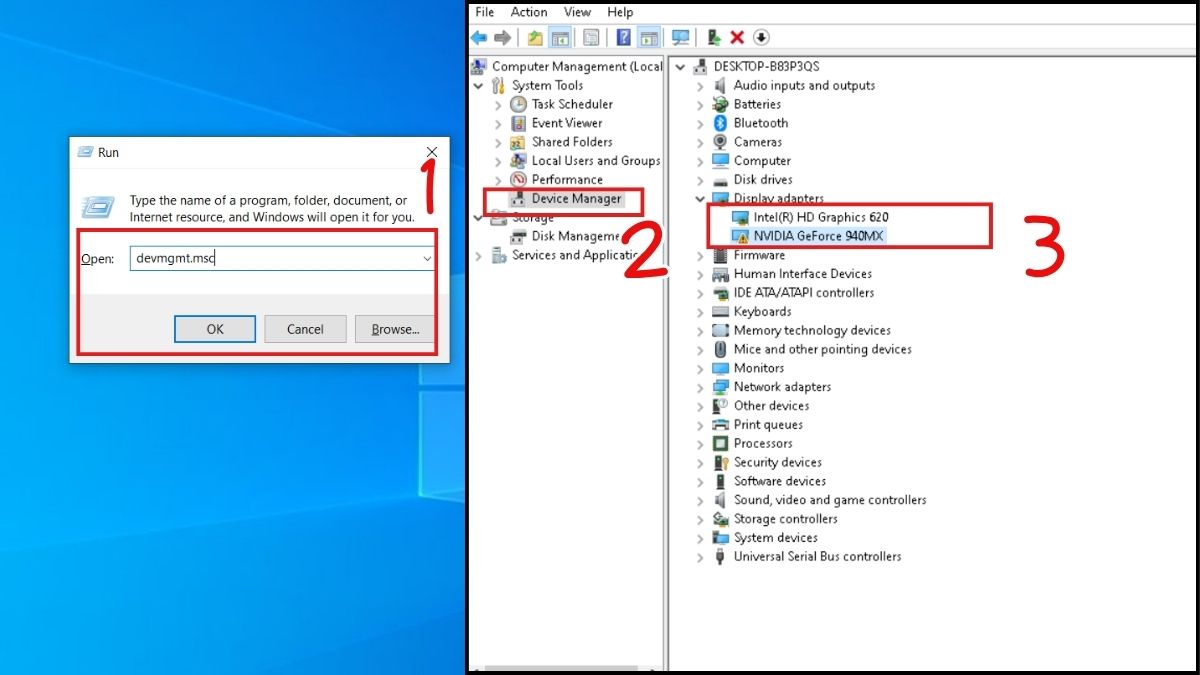The image size is (1200, 675).
Task: Select the Memory technology devices label
Action: 812,331
